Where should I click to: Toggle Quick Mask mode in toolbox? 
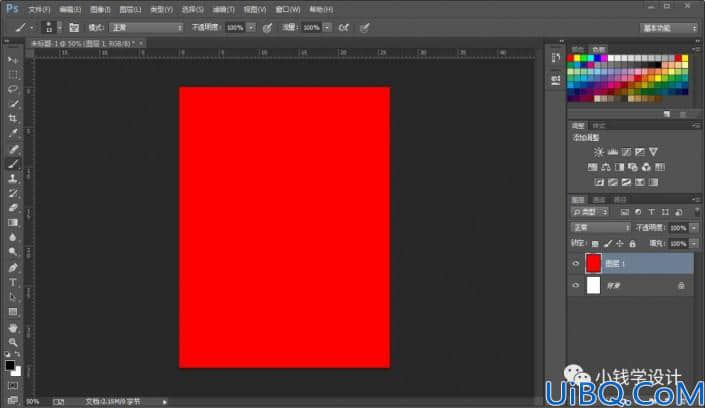[x=13, y=386]
